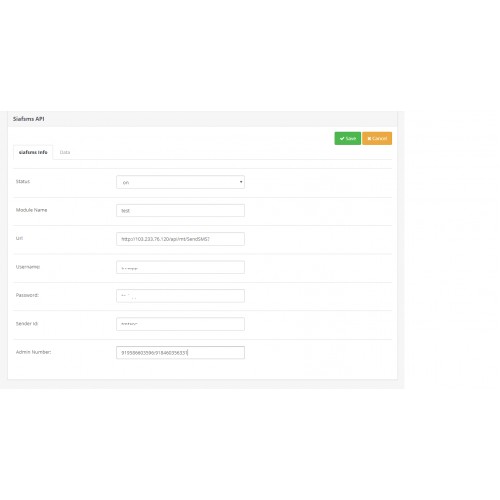The width and height of the screenshot is (500, 500).
Task: Open the Data tab
Action: coord(65,152)
